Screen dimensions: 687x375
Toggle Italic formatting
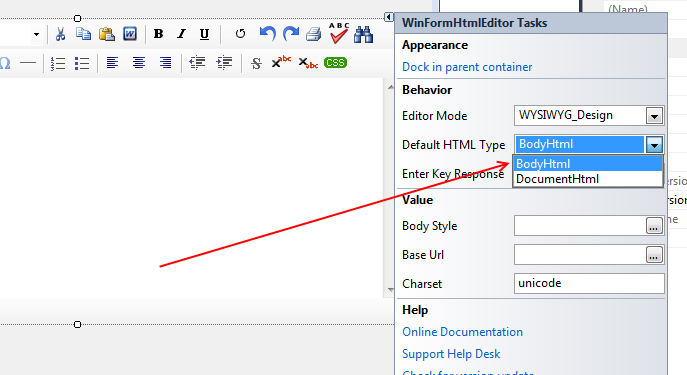point(181,34)
